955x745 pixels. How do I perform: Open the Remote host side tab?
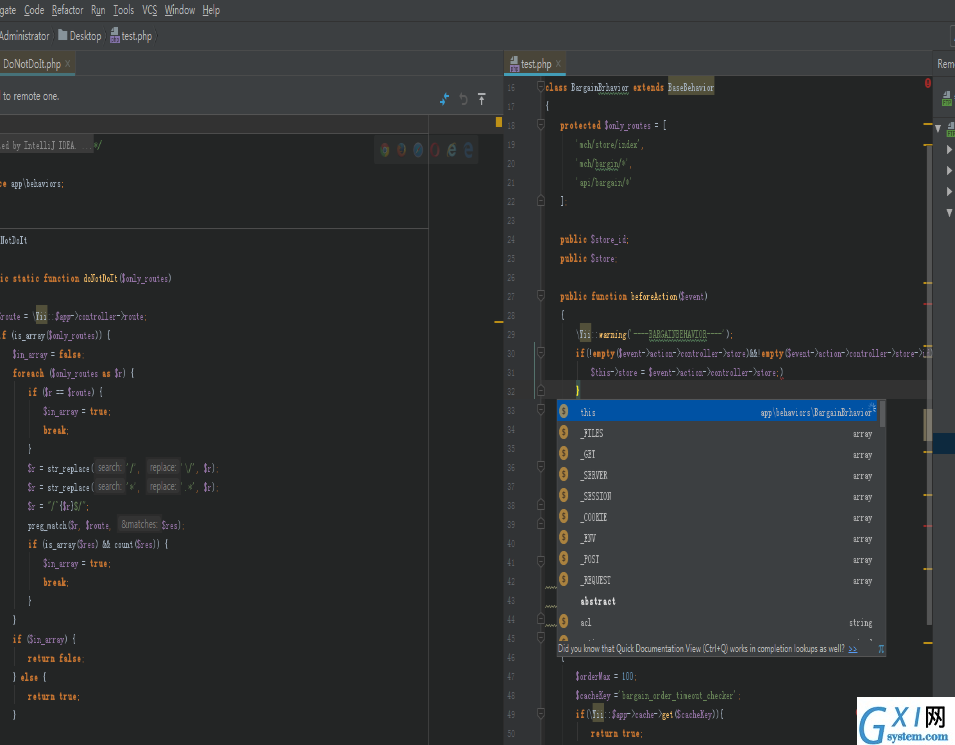pyautogui.click(x=945, y=63)
